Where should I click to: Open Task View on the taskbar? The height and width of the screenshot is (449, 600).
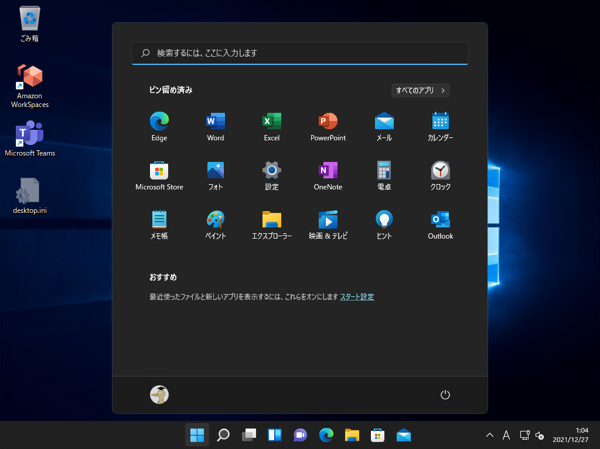coord(249,435)
